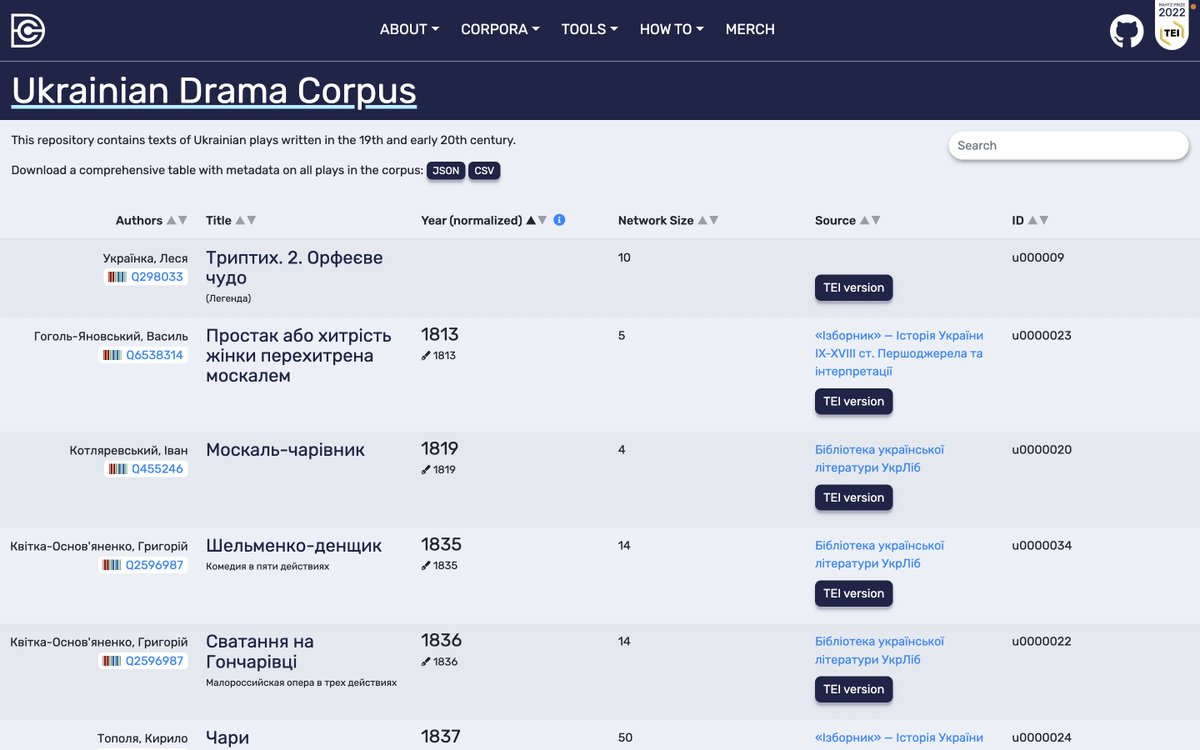The image size is (1200, 750).
Task: Open TEI version for Простак play
Action: click(x=853, y=402)
